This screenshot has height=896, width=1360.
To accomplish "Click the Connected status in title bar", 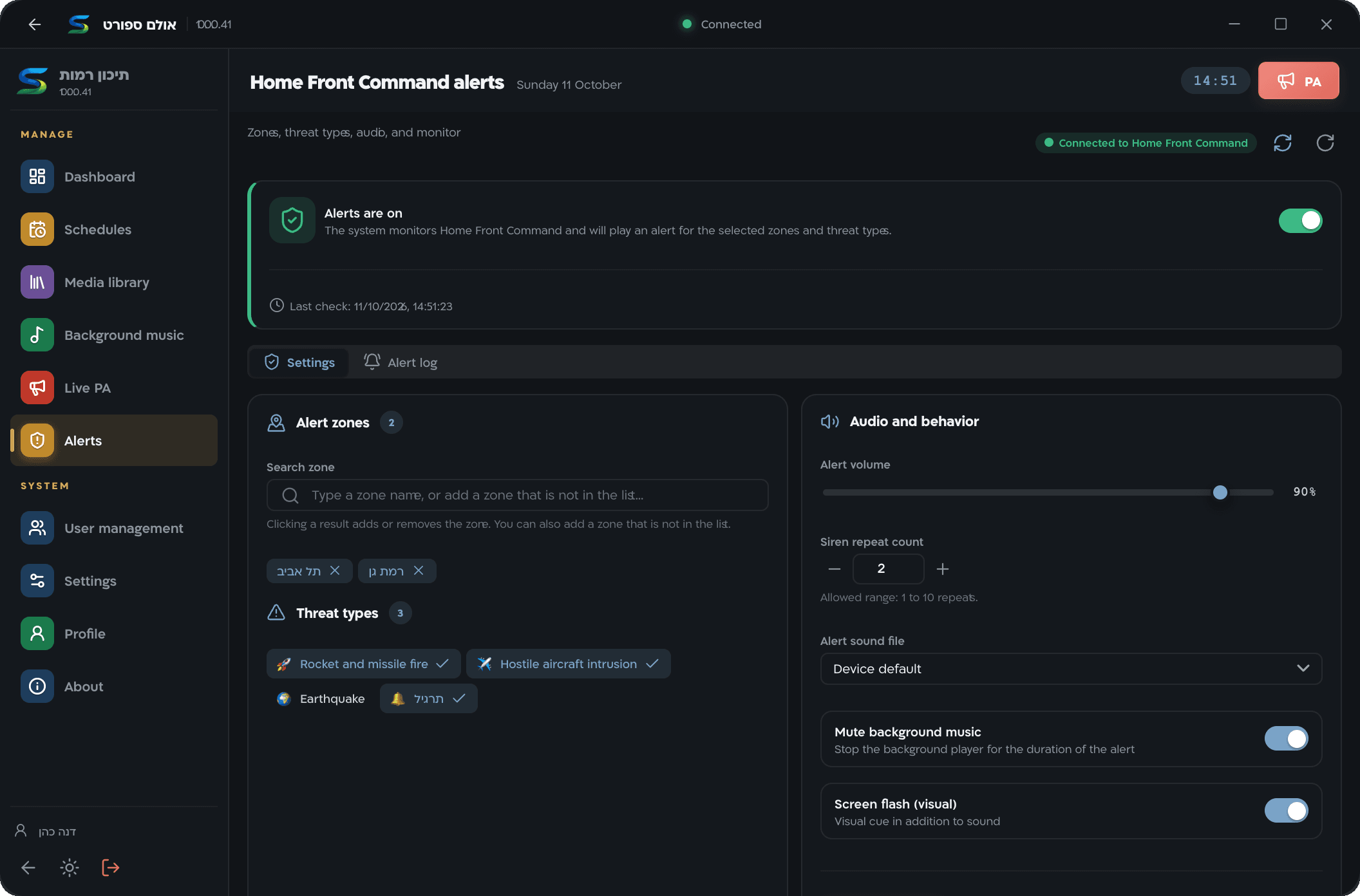I will click(x=722, y=24).
